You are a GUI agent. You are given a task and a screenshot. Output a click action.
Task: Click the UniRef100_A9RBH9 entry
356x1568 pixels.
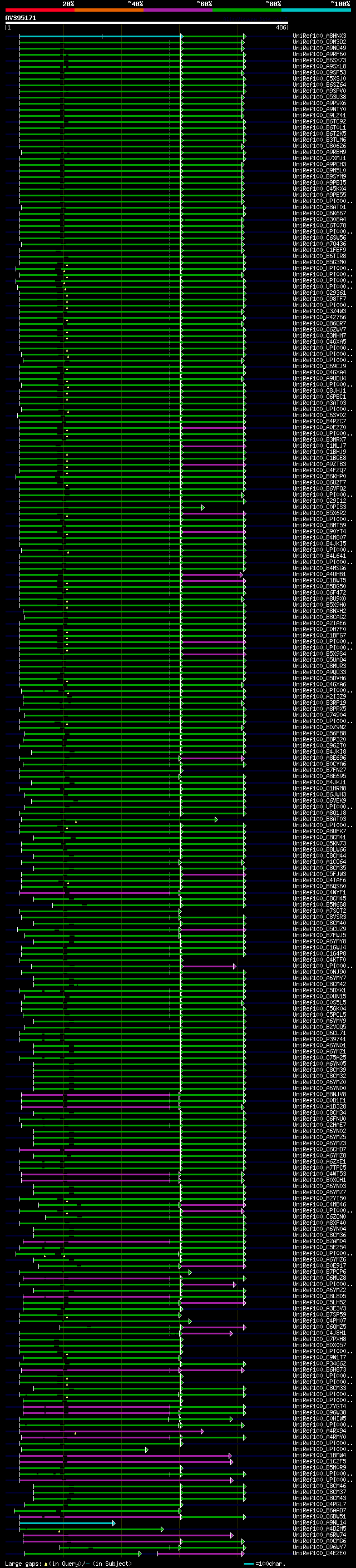(319, 152)
